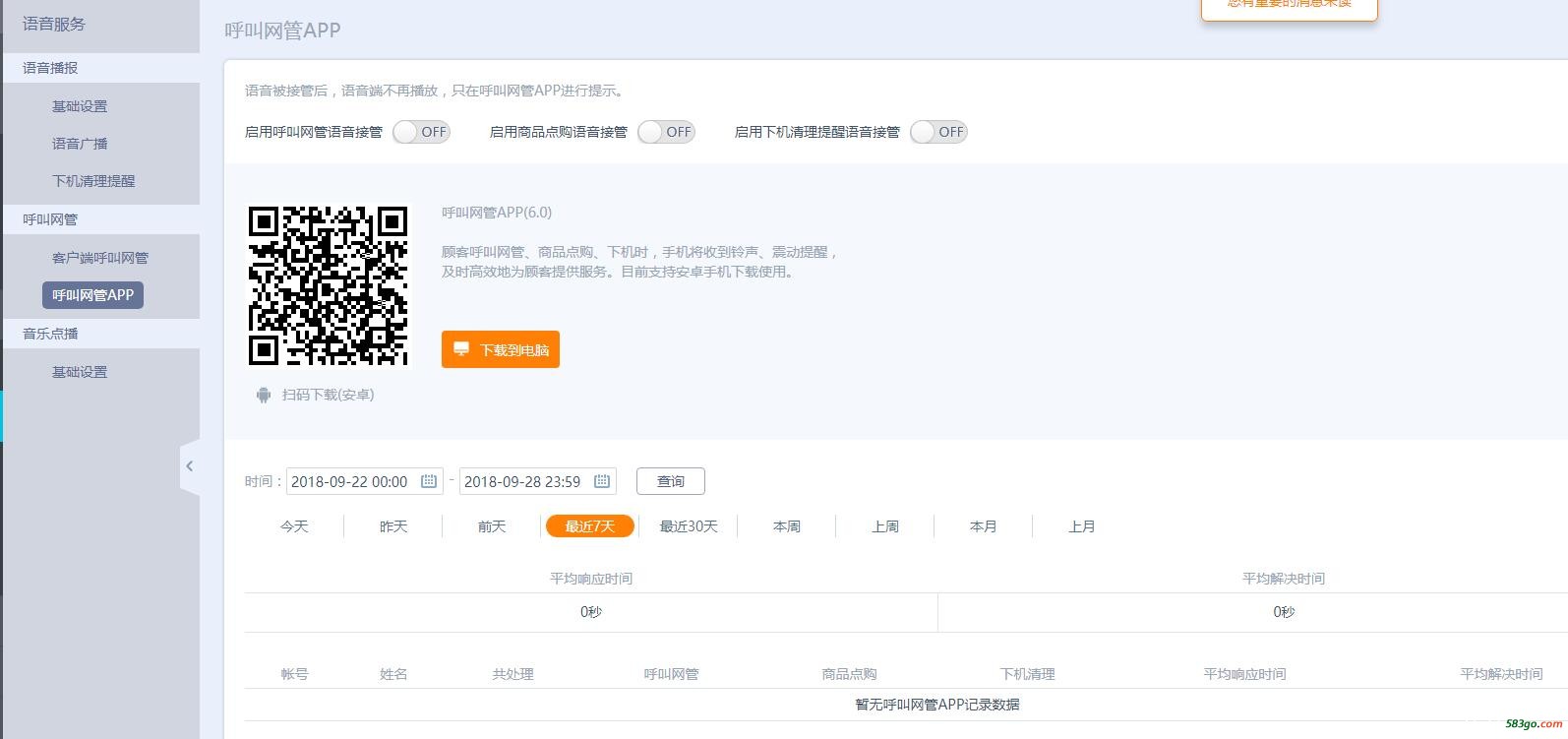Collapse the left sidebar with arrow handle
The width and height of the screenshot is (1568, 739).
click(190, 466)
